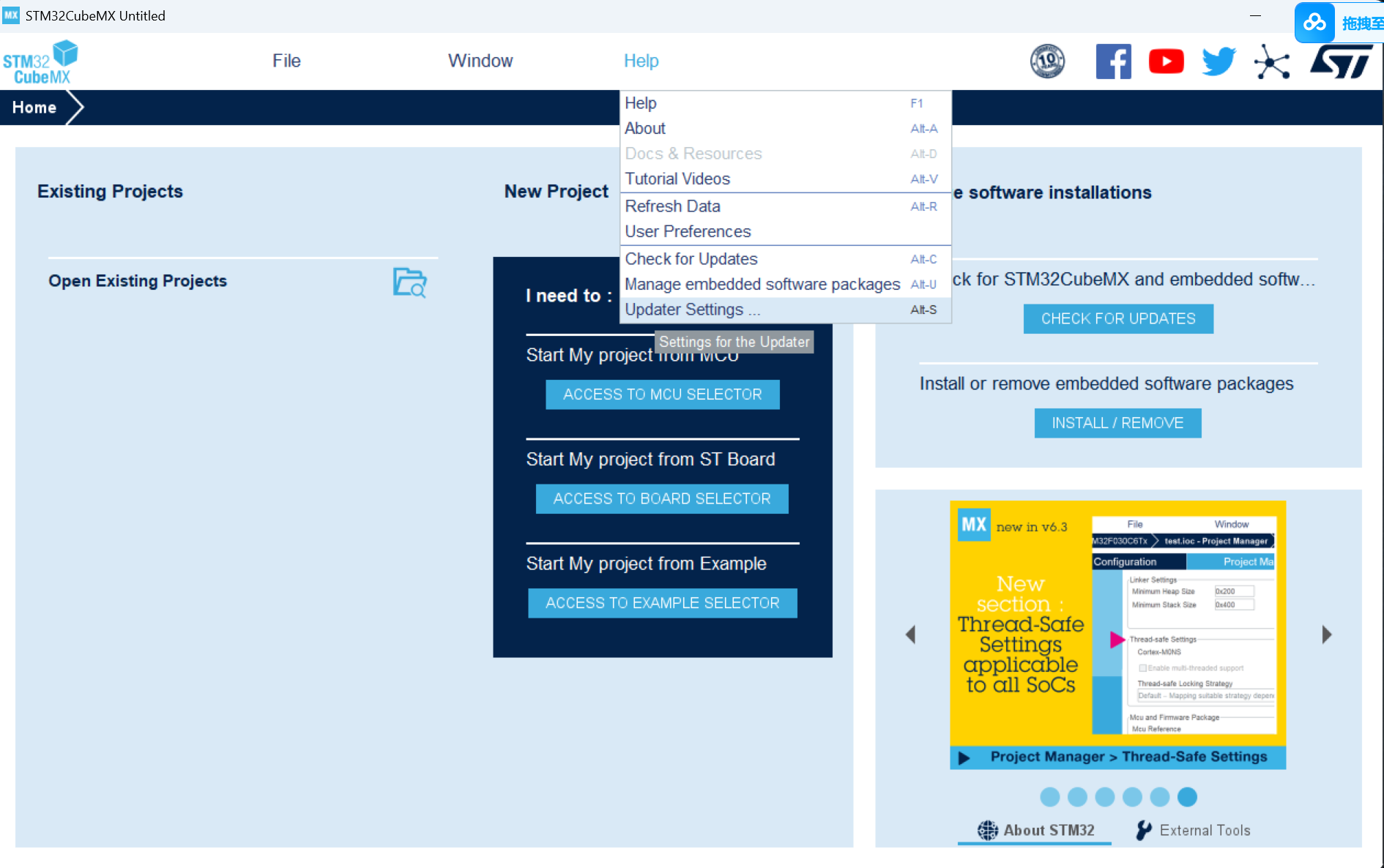
Task: Minimize the STM32CubeMX window
Action: 1255,15
